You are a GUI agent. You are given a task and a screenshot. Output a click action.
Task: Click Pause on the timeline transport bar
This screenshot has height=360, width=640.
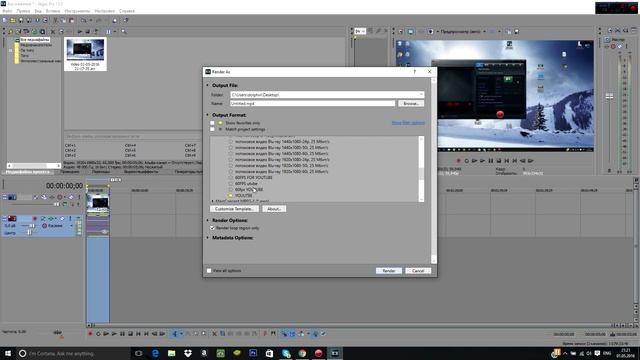tap(122, 334)
